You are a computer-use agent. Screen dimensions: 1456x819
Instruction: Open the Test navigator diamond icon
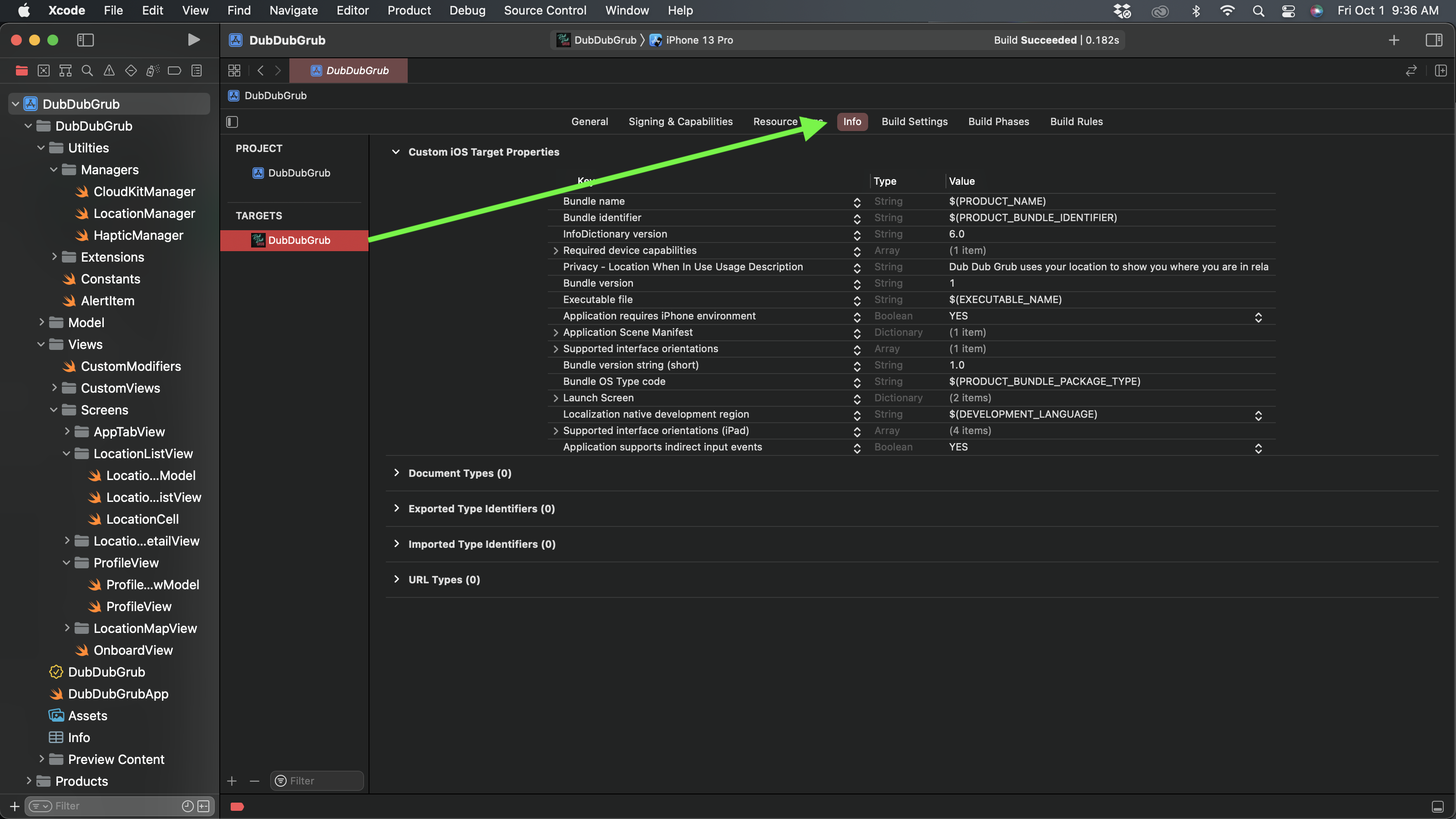[x=131, y=71]
